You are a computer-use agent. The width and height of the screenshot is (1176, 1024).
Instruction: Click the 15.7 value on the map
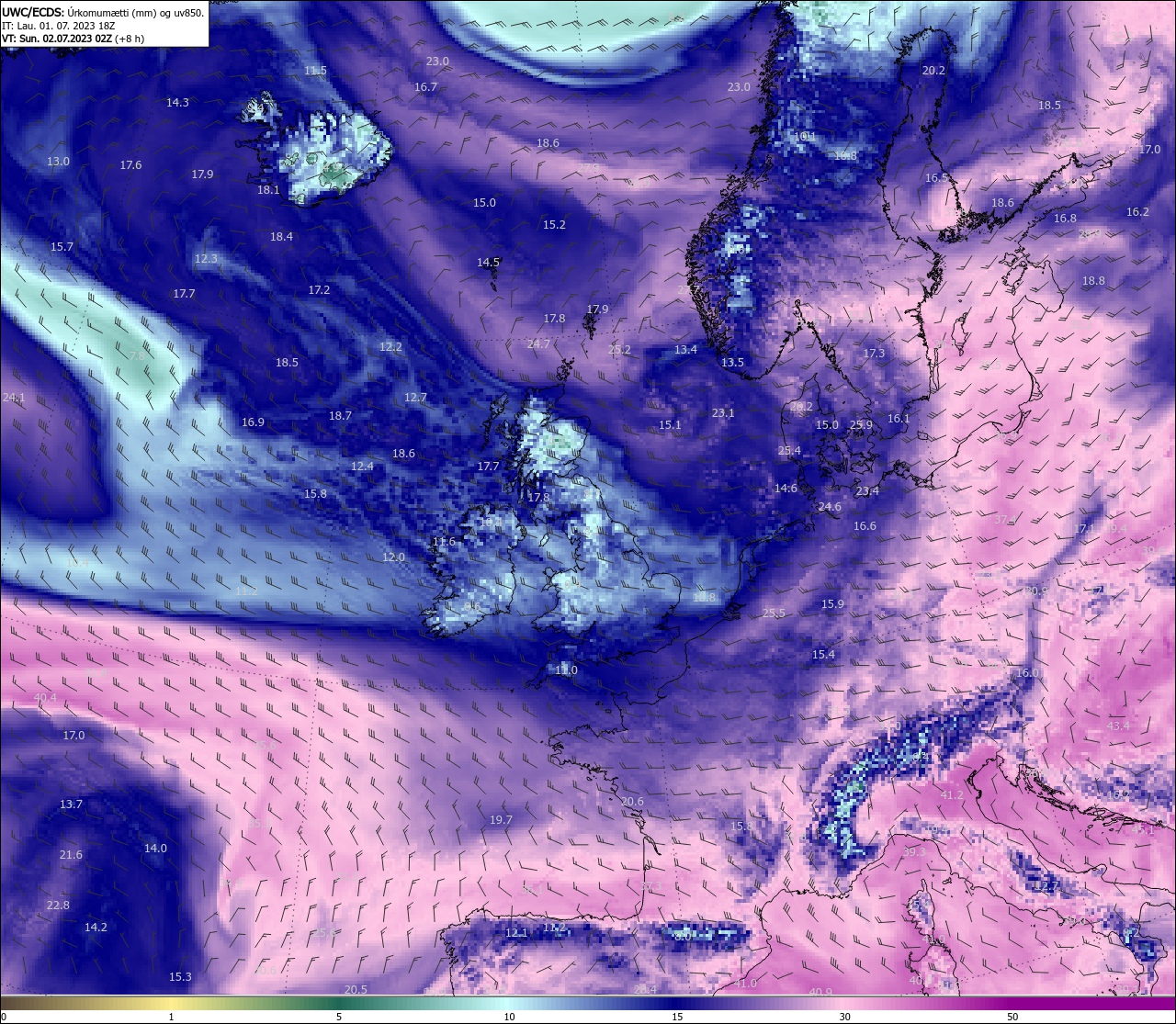click(62, 246)
